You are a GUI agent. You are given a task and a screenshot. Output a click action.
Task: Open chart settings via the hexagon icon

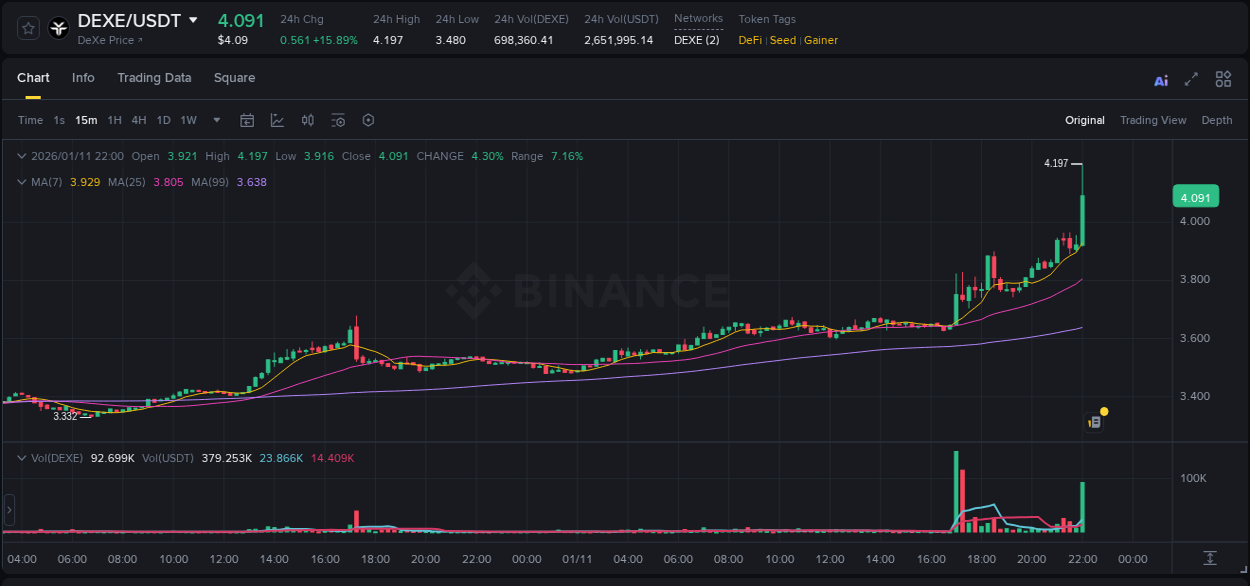pyautogui.click(x=368, y=119)
